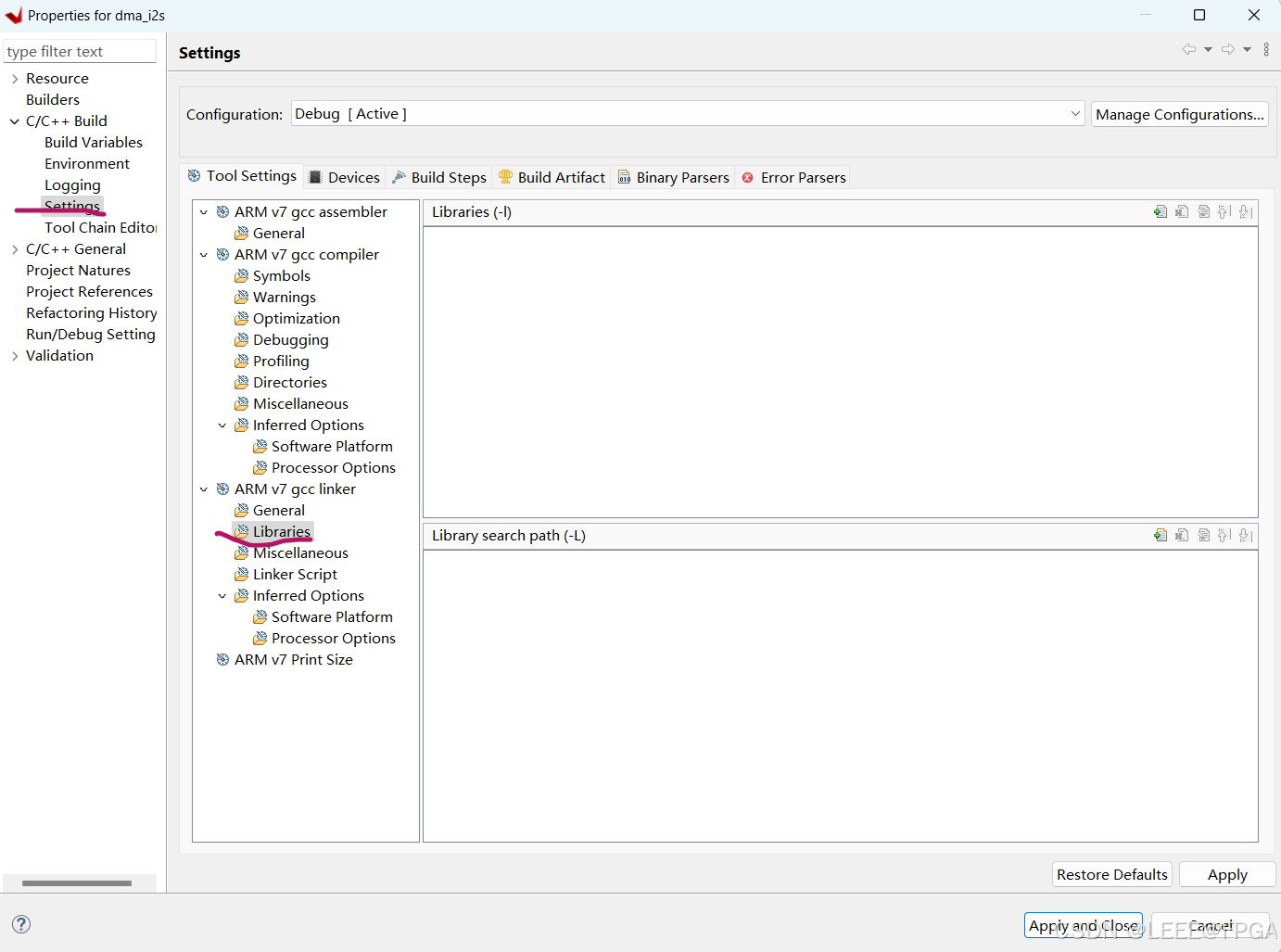Collapse Inferred Options under gcc linker
The image size is (1281, 952).
tap(222, 596)
